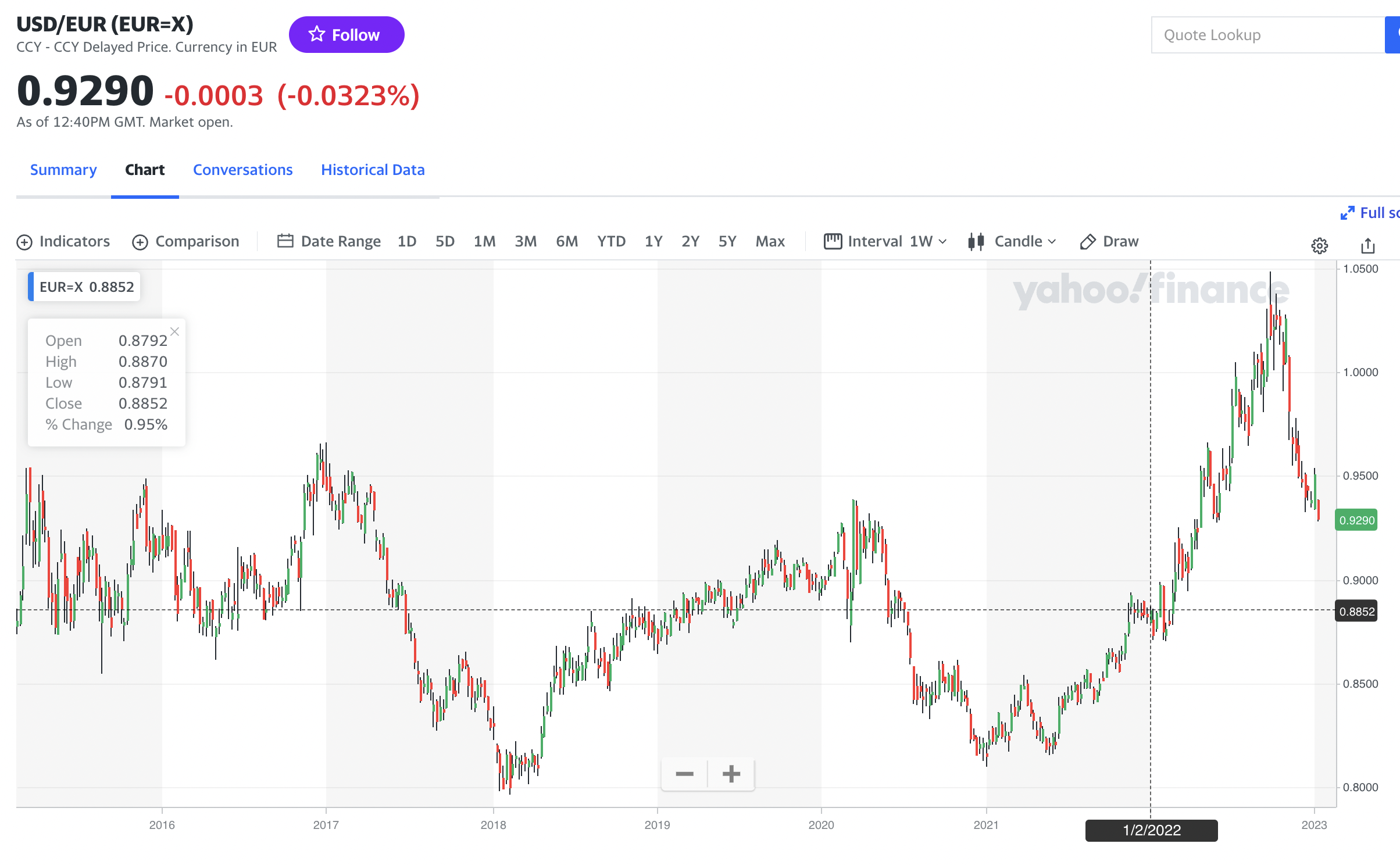This screenshot has width=1400, height=865.
Task: Switch chart interval to Max range
Action: [x=770, y=241]
